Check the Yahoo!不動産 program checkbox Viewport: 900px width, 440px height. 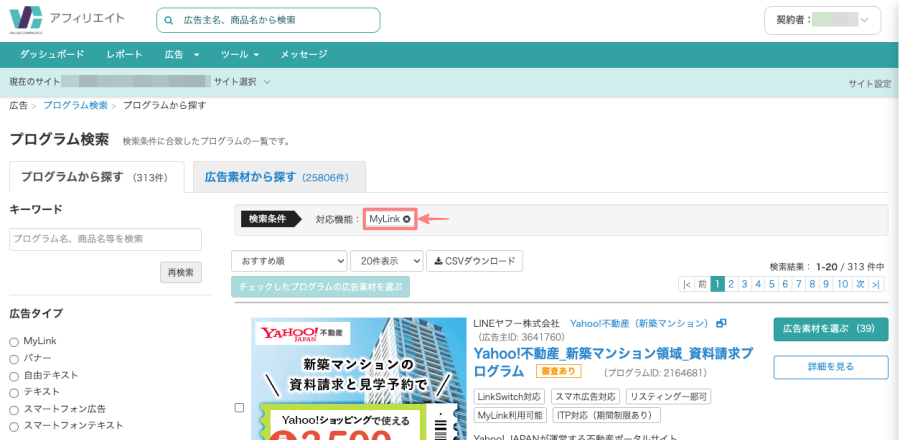239,407
